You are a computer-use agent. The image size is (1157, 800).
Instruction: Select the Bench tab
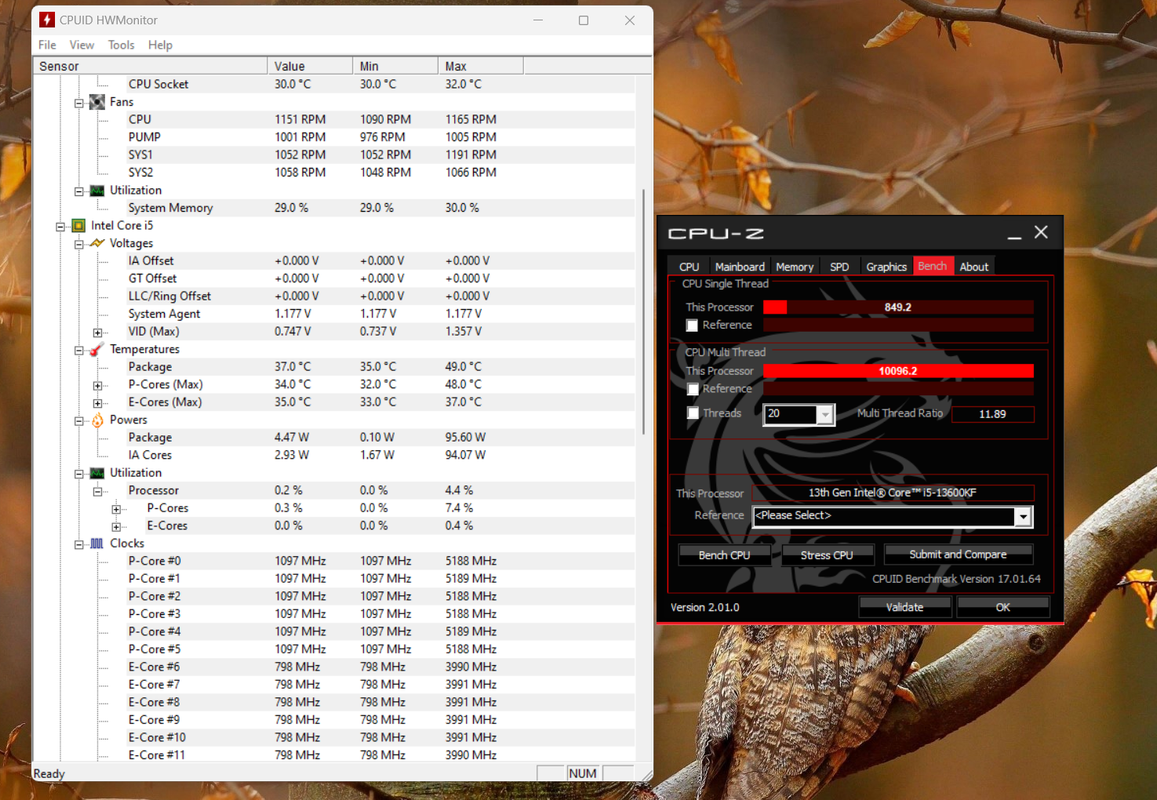pos(933,266)
